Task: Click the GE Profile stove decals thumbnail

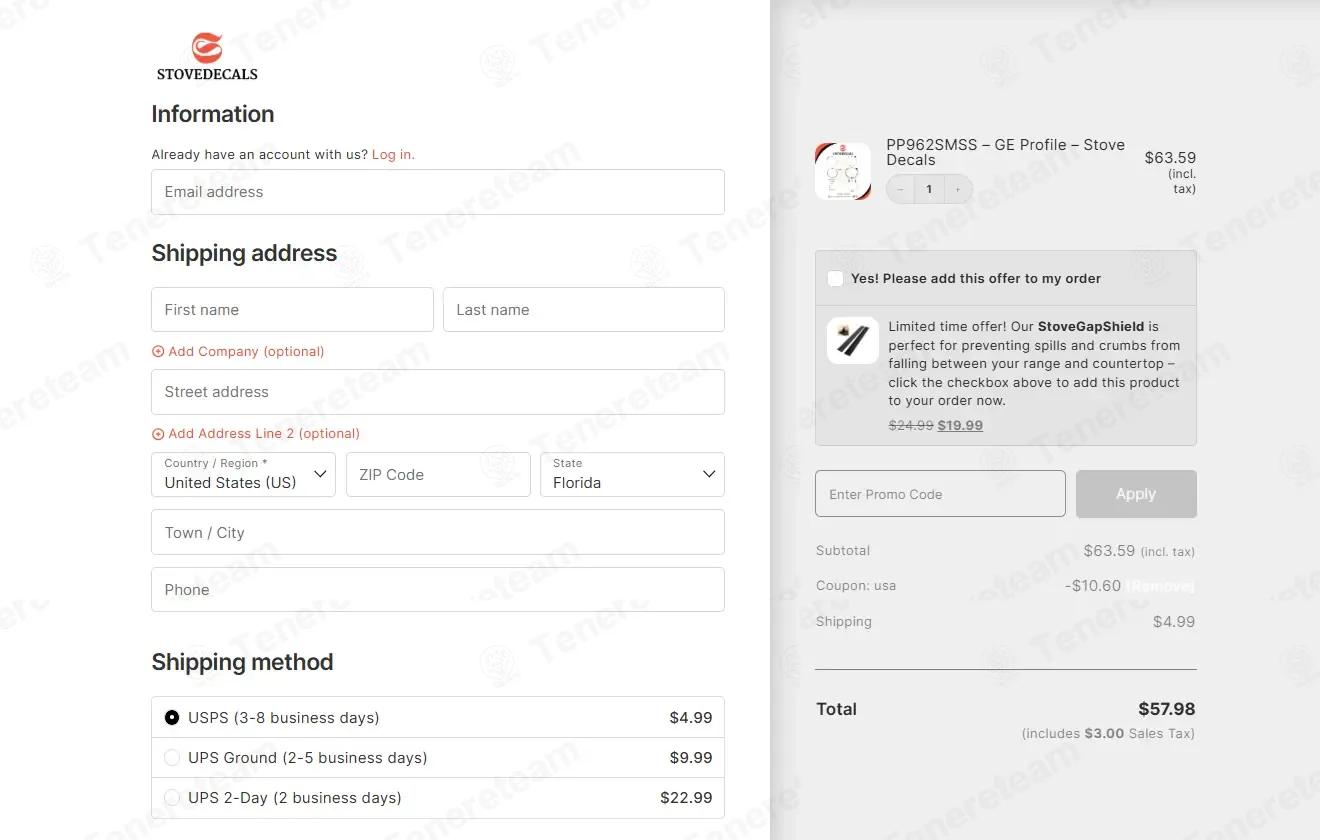Action: pyautogui.click(x=843, y=171)
